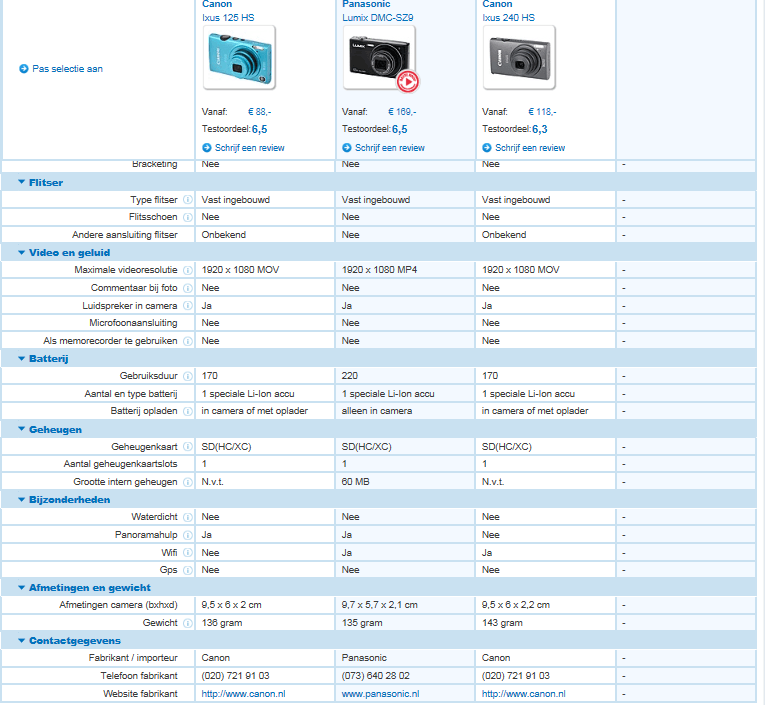The image size is (765, 705).
Task: Select '135 gram' weight of Lumix
Action: click(x=362, y=623)
